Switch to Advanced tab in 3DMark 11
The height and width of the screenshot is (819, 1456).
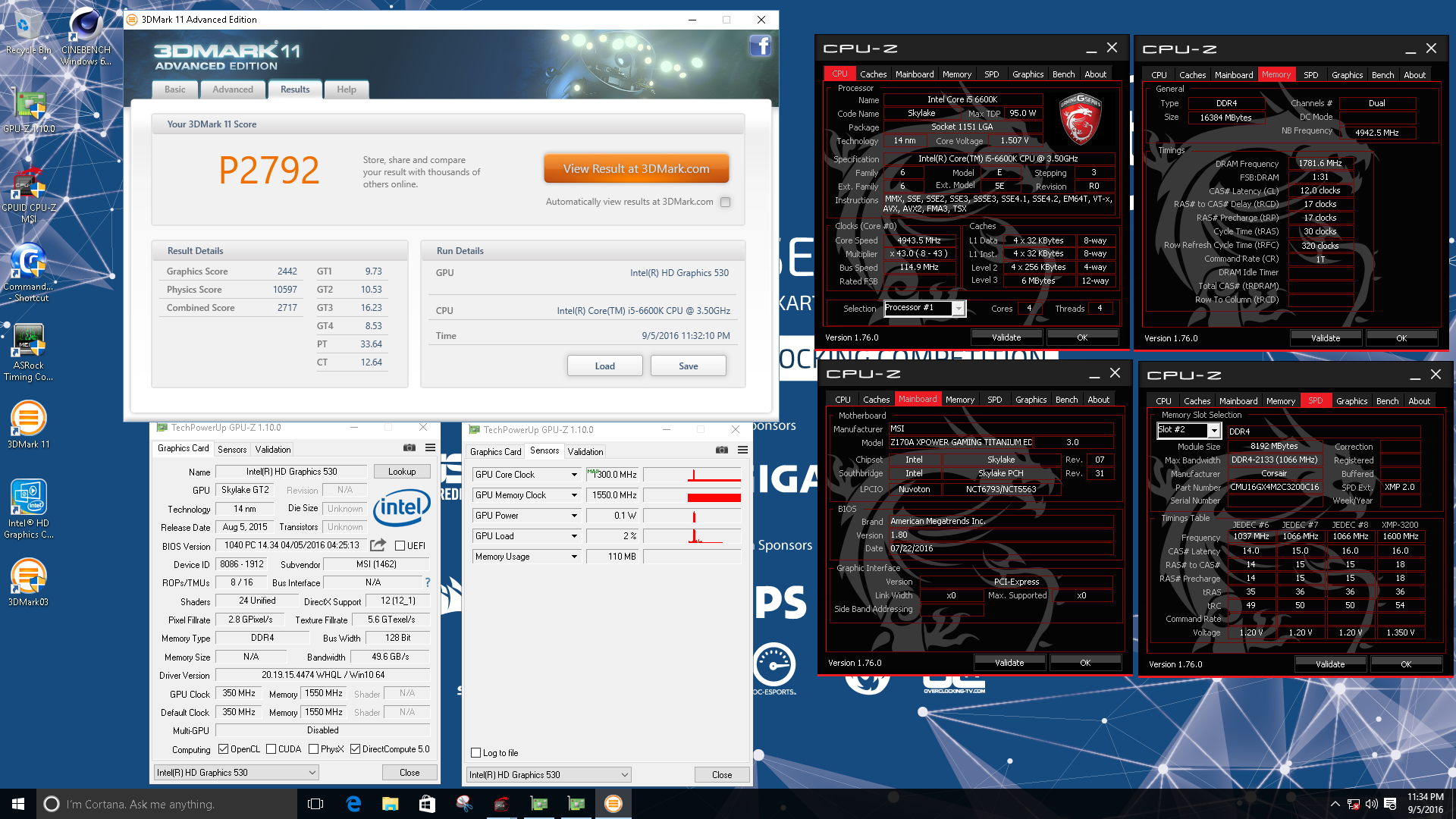click(x=233, y=89)
